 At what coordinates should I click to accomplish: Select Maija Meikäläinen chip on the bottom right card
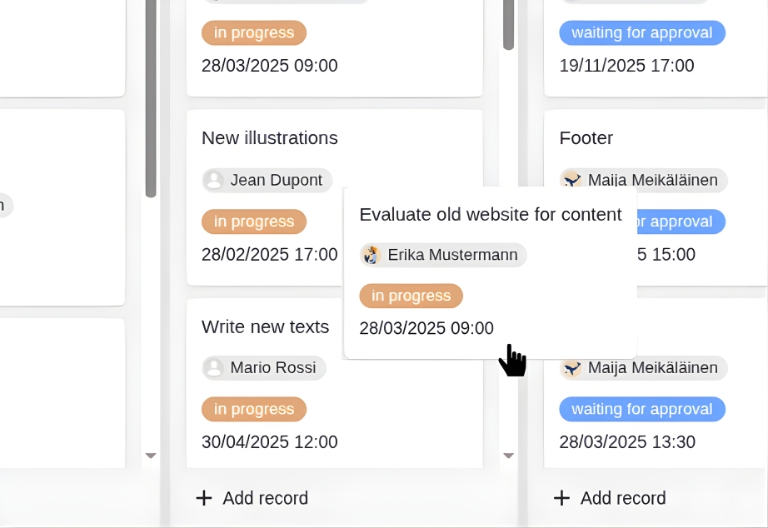pos(643,367)
